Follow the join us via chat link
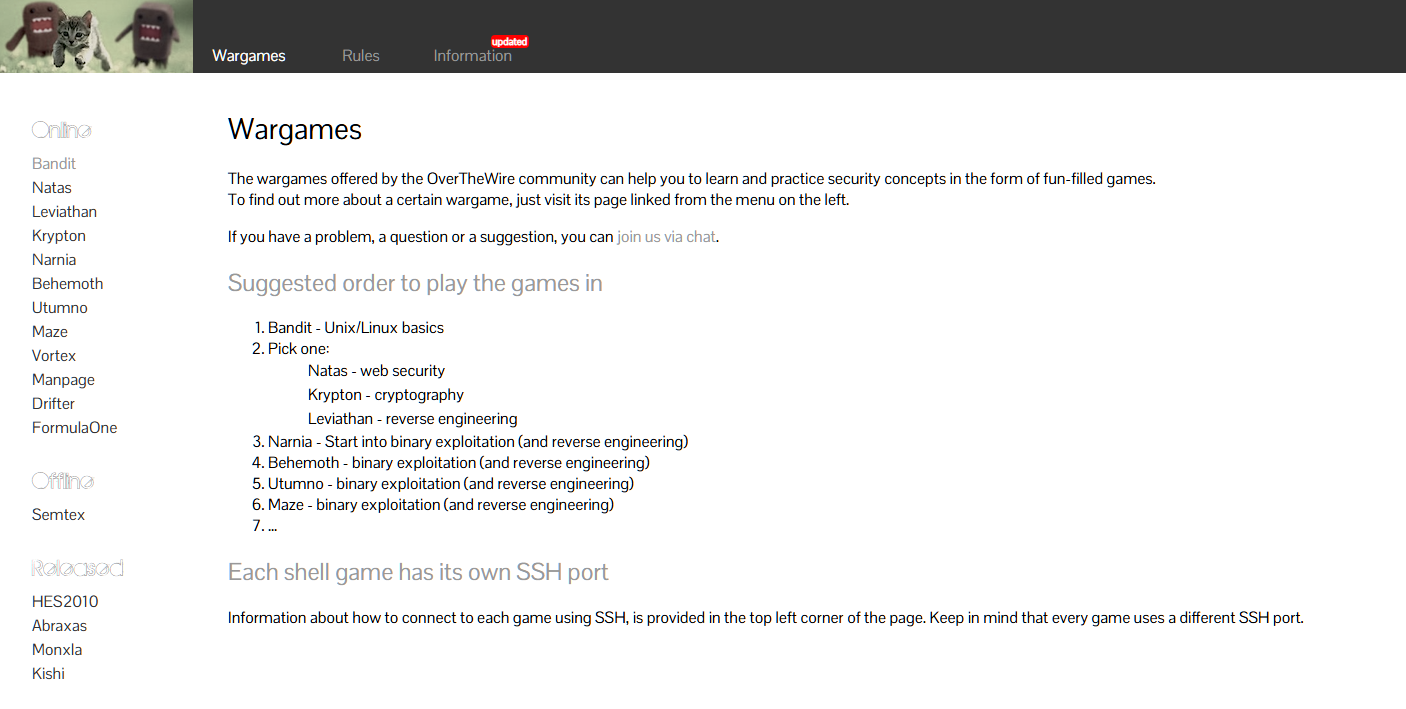 666,237
